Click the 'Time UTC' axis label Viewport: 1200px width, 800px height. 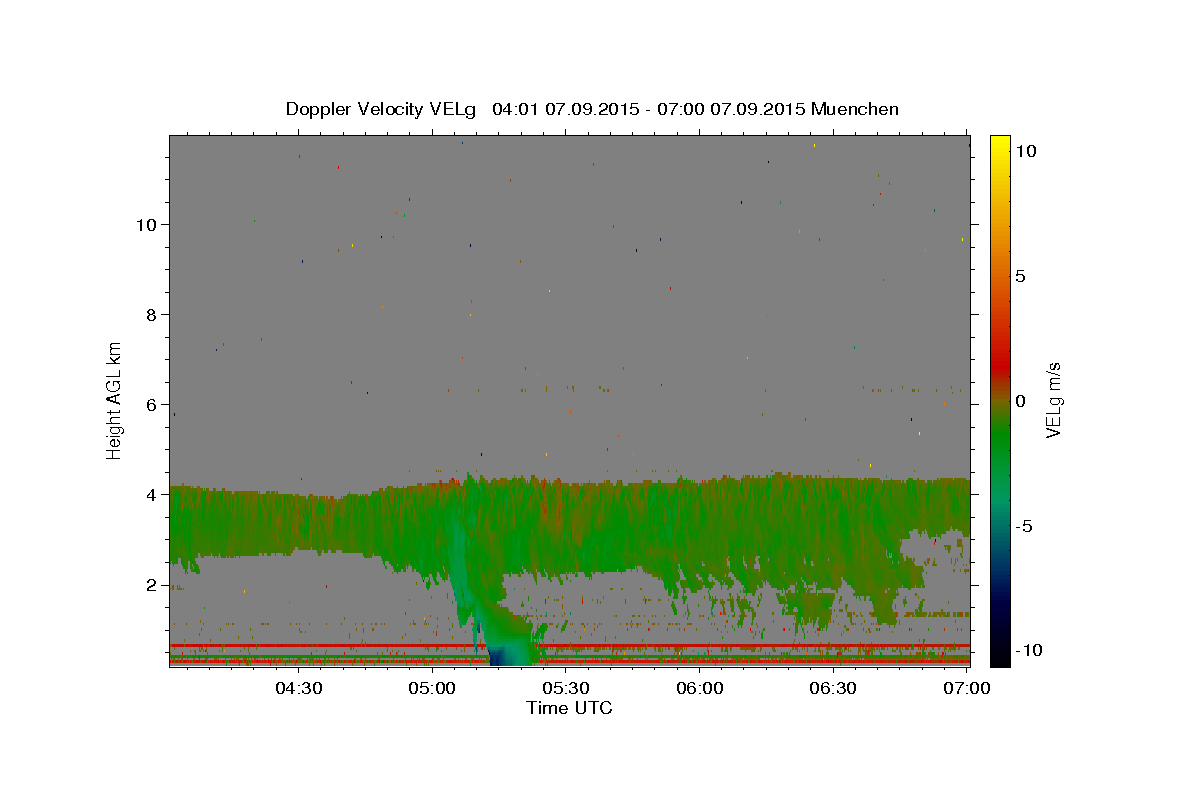pyautogui.click(x=569, y=708)
